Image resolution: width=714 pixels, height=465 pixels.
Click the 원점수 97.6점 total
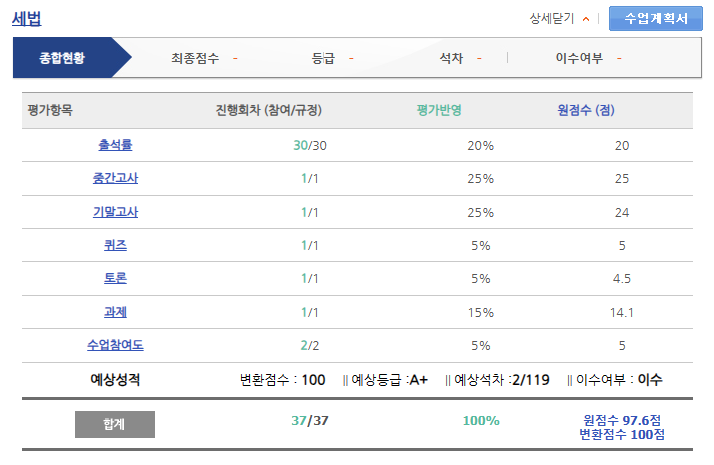pyautogui.click(x=622, y=420)
